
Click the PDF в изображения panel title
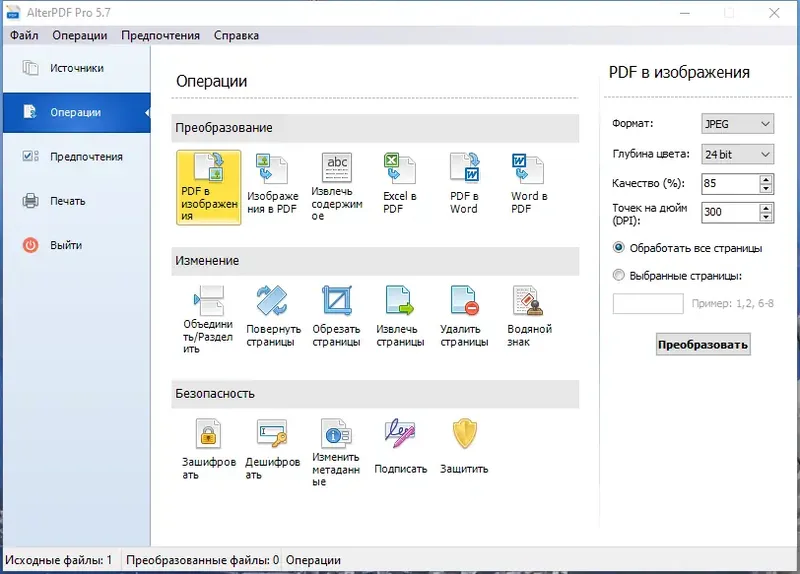[679, 72]
